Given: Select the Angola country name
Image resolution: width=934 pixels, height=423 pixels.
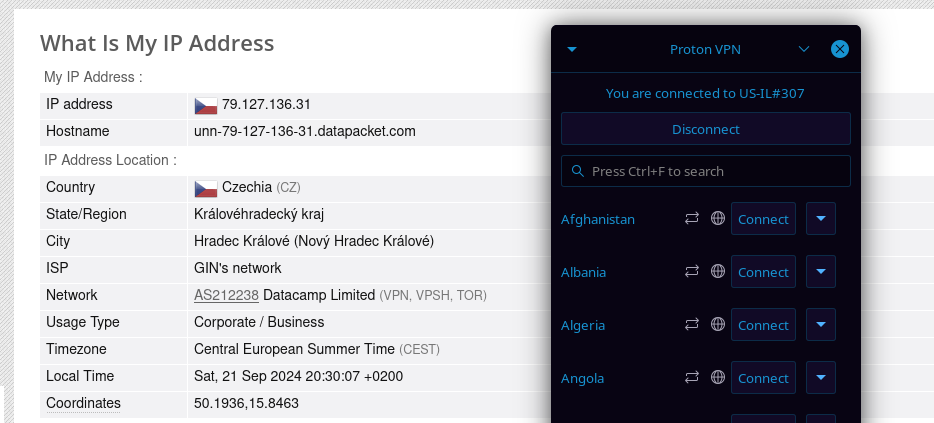Looking at the screenshot, I should point(583,378).
